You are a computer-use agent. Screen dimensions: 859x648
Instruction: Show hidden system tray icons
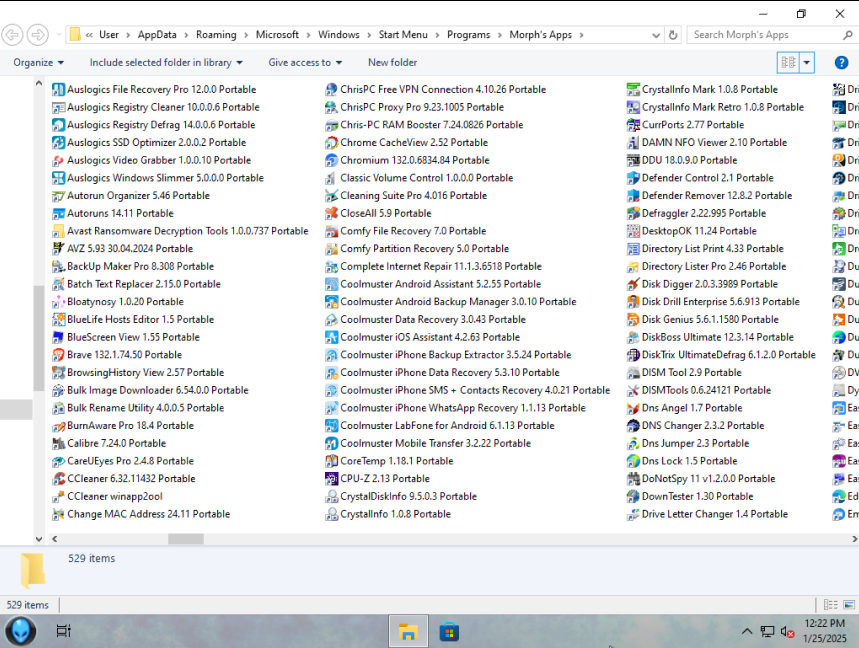[x=747, y=632]
